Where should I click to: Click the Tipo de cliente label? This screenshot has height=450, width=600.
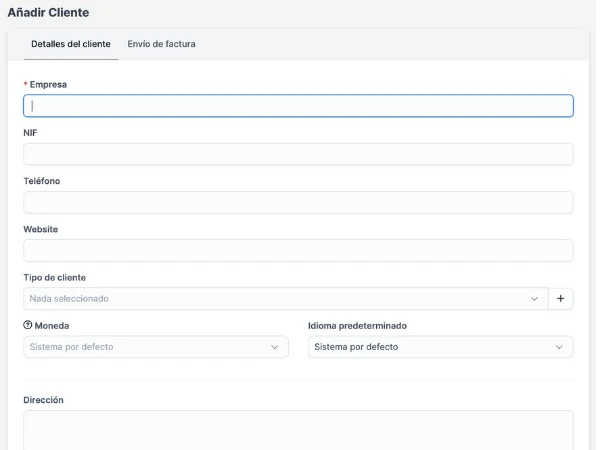point(55,277)
